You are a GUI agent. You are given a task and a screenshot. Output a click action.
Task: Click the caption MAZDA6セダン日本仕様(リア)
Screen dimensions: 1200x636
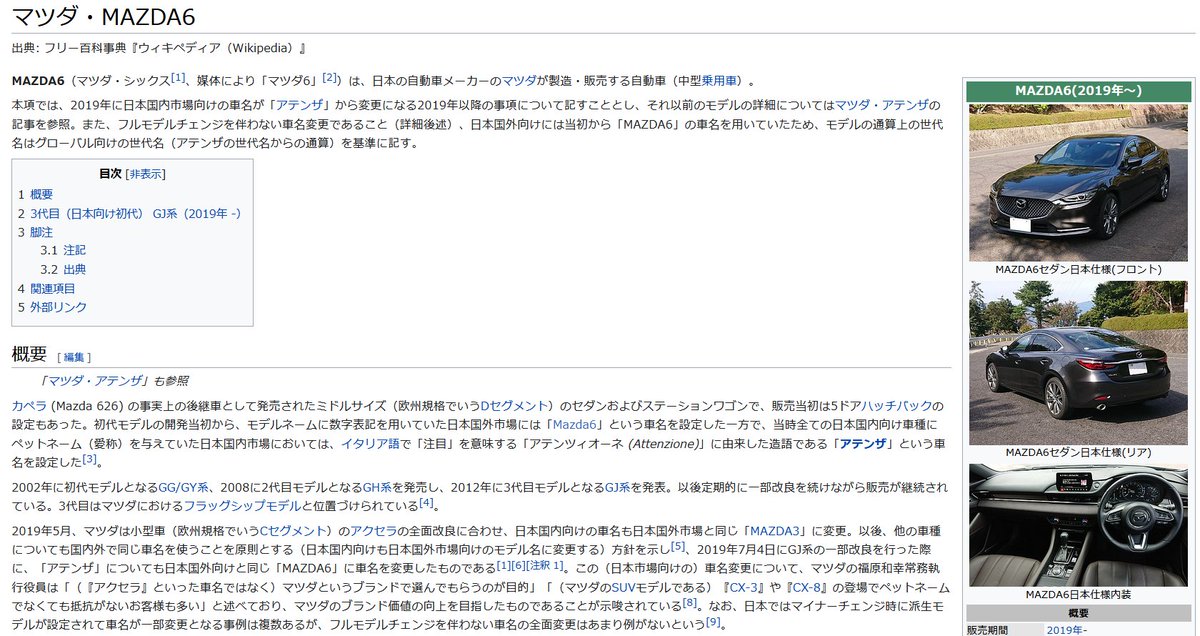coord(1078,453)
